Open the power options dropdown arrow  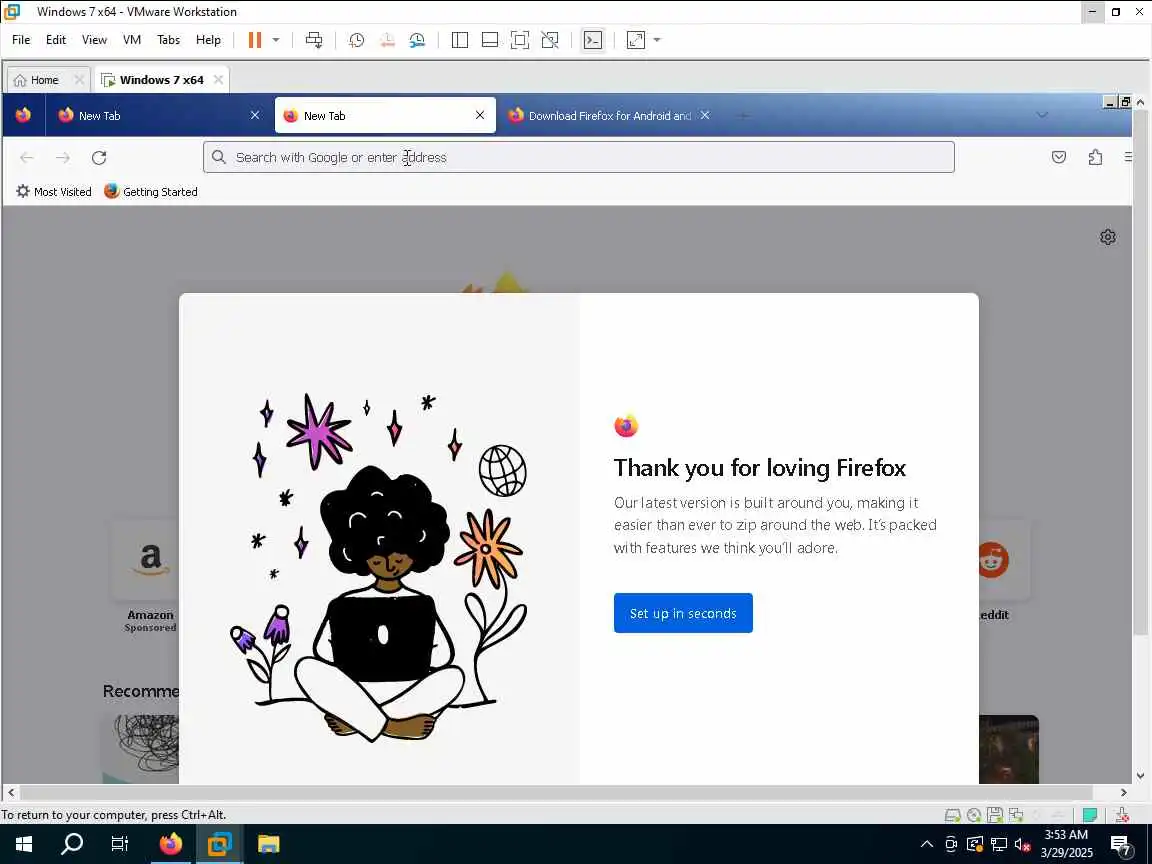pos(276,40)
